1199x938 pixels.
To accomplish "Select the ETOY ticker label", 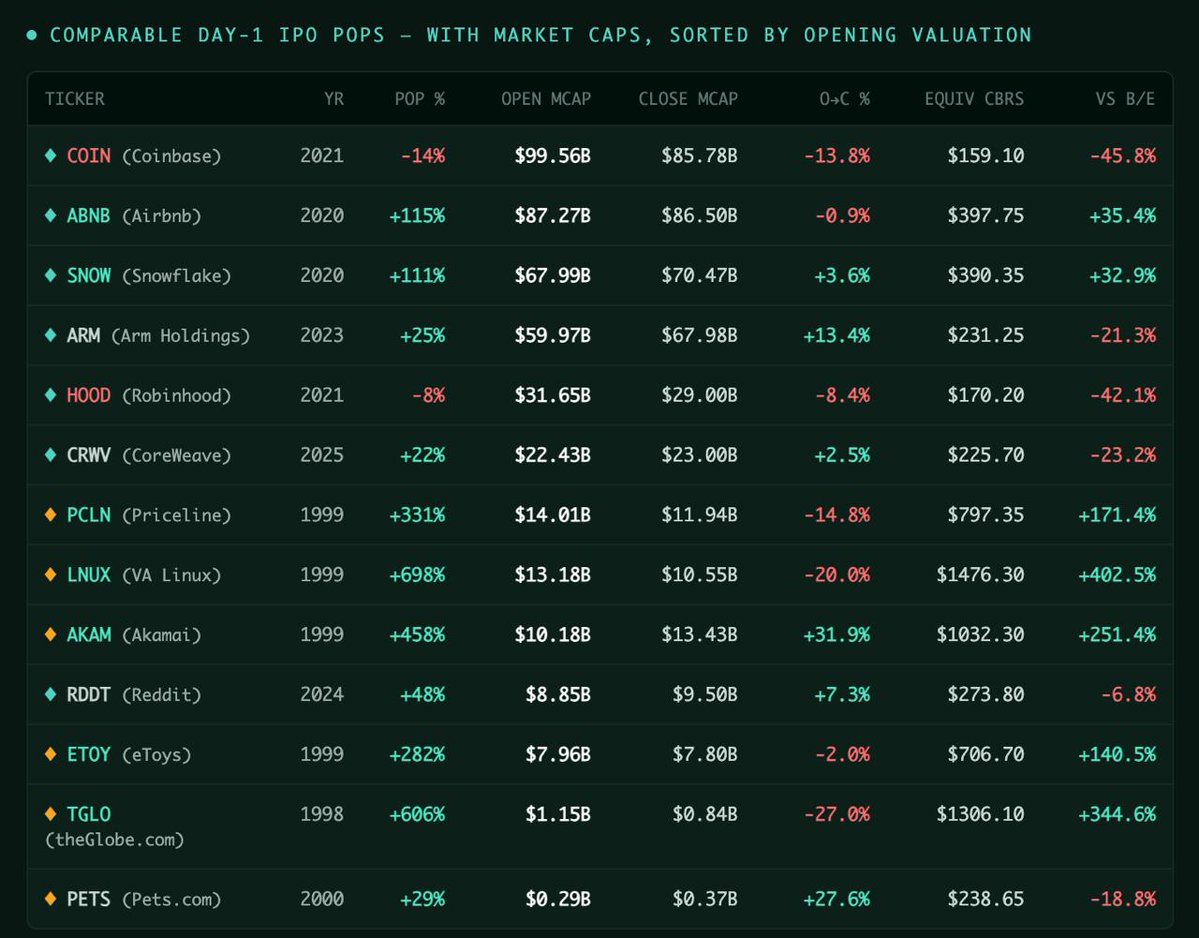I will (89, 754).
